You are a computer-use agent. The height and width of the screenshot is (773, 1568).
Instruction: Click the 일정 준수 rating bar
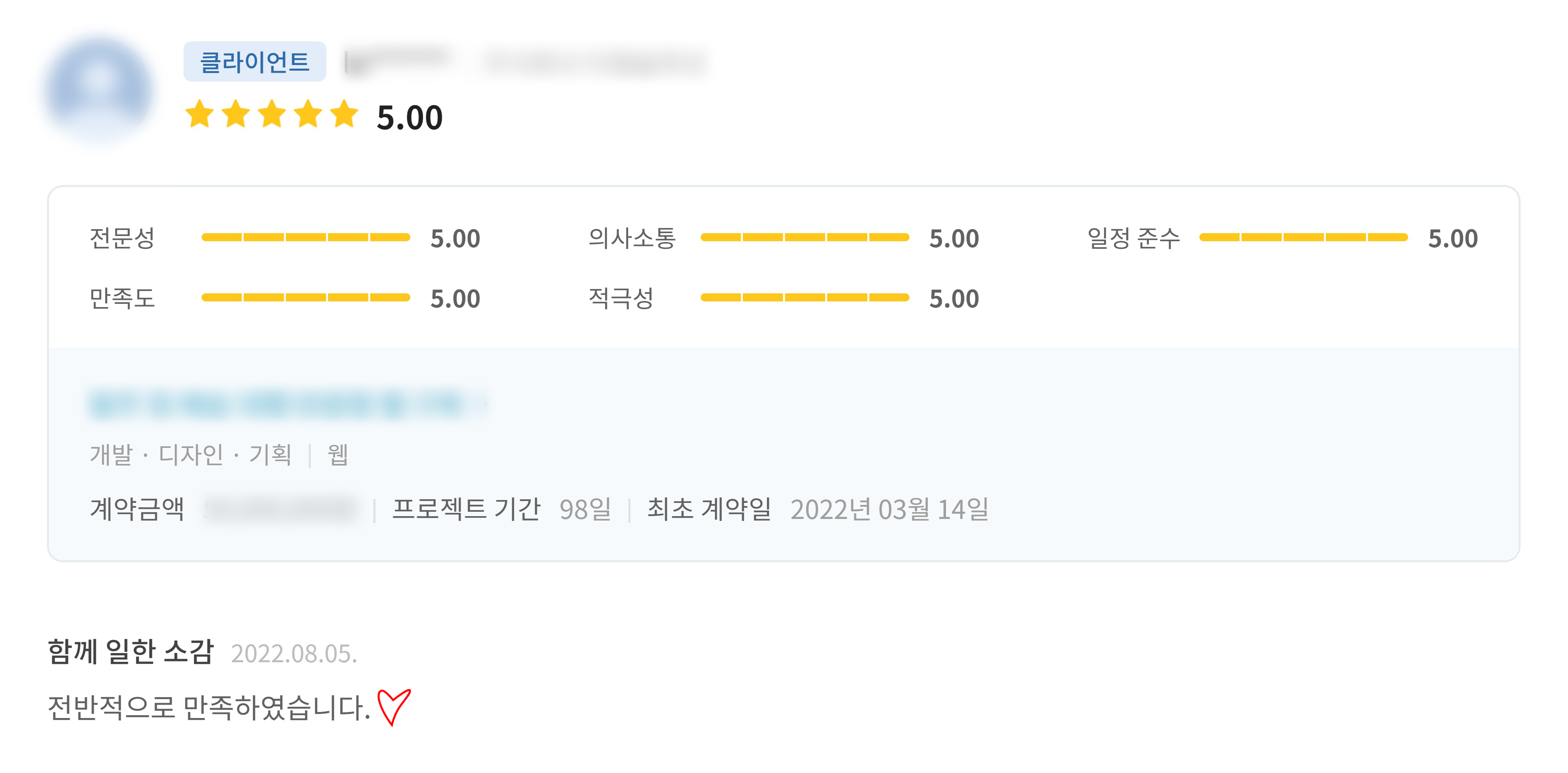pos(1303,237)
